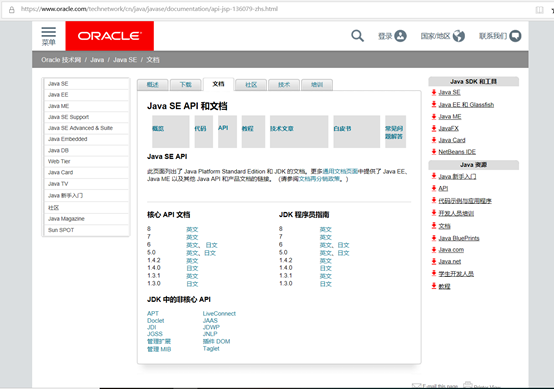
Task: Open the JAAS link
Action: 210,320
